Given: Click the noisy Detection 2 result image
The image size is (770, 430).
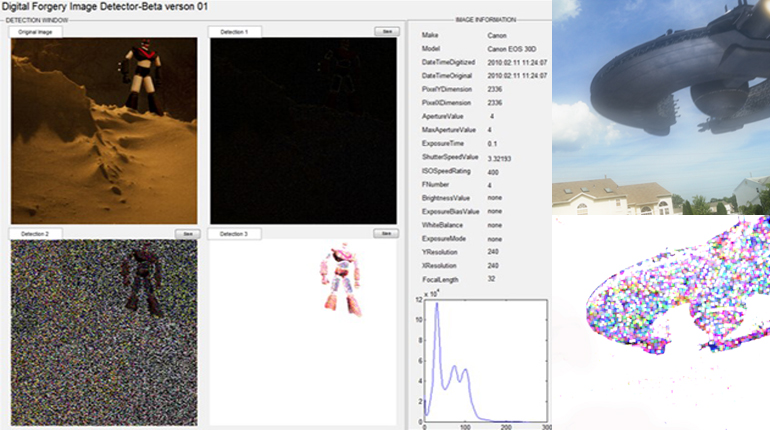Looking at the screenshot, I should click(104, 332).
